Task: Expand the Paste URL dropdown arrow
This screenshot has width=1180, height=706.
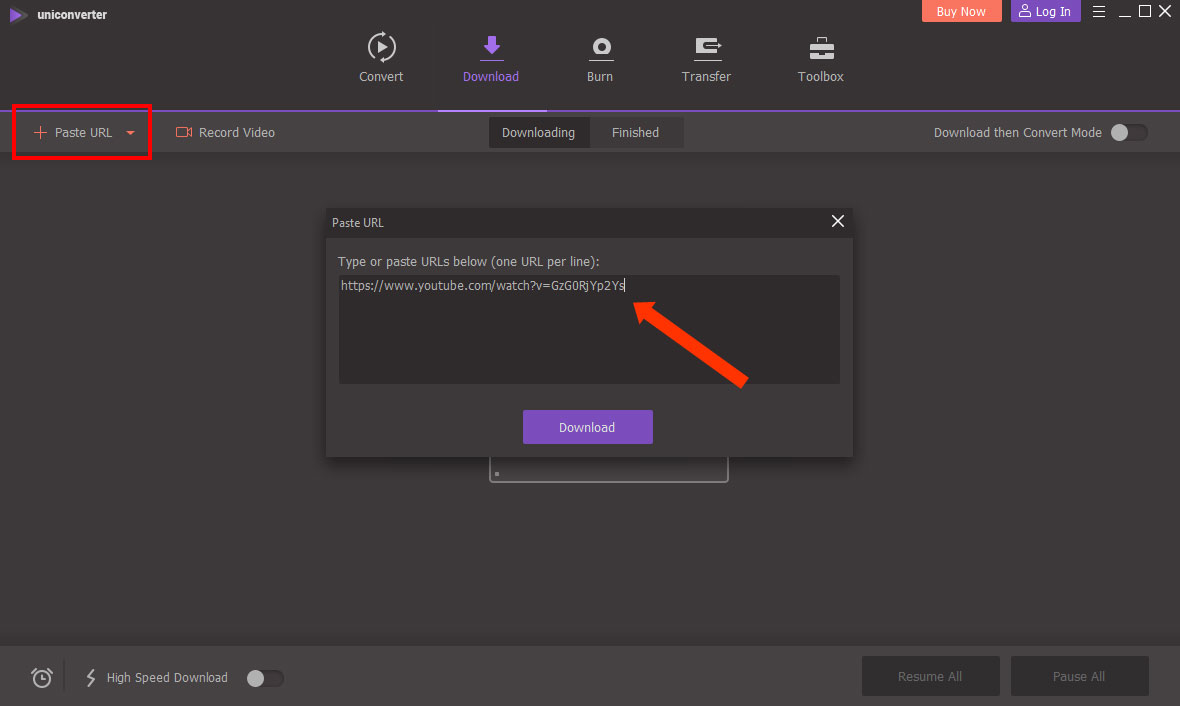Action: (x=130, y=132)
